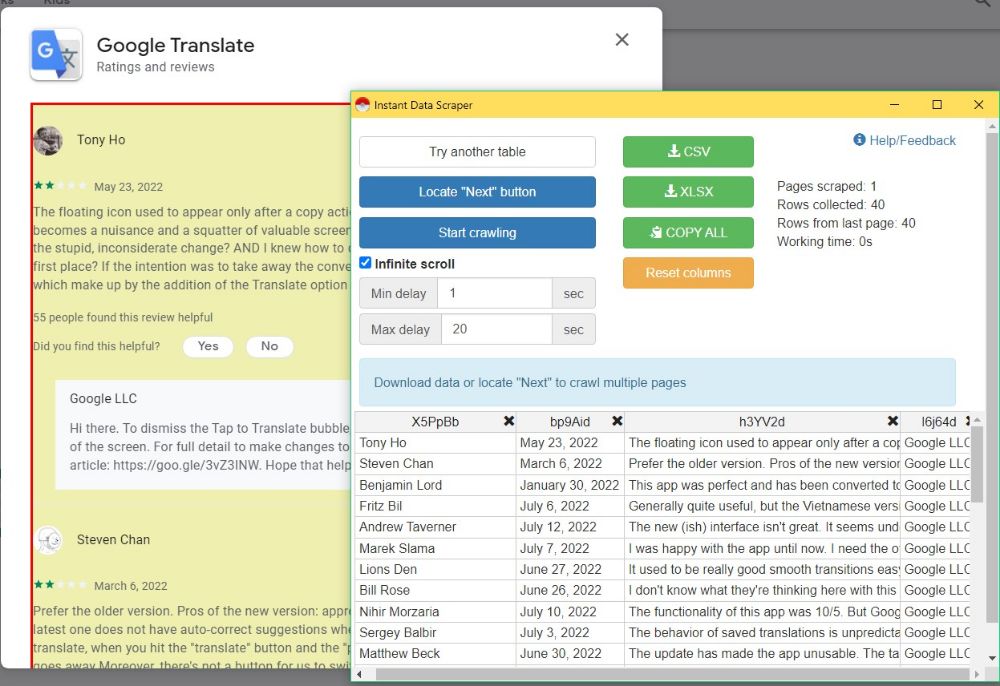
Task: Click Locate "Next" button
Action: (x=477, y=192)
